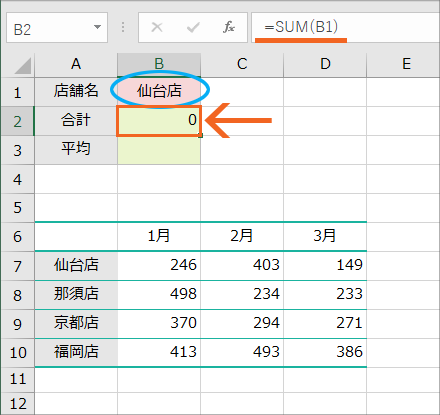This screenshot has width=440, height=415.
Task: Click the Enter checkmark formula button
Action: click(x=193, y=27)
